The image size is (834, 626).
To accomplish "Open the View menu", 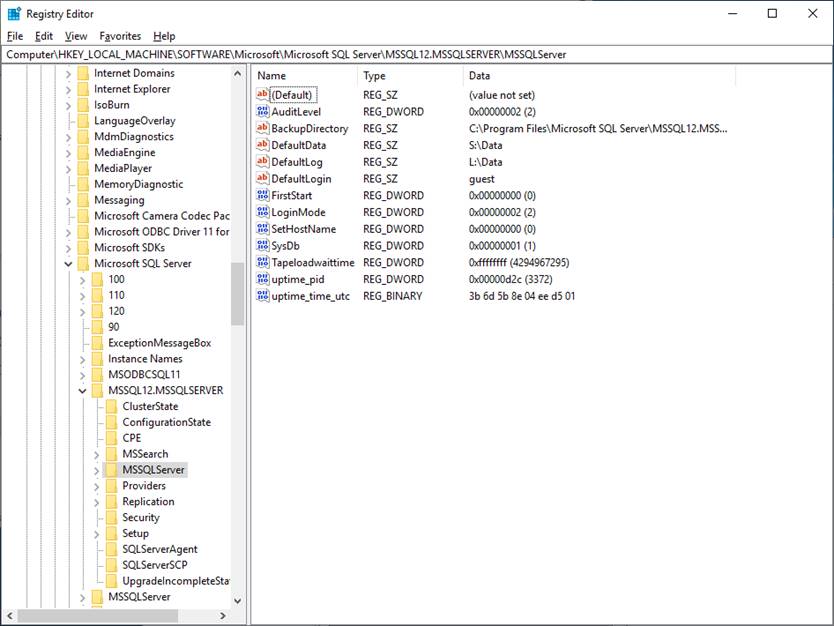I will [x=76, y=36].
